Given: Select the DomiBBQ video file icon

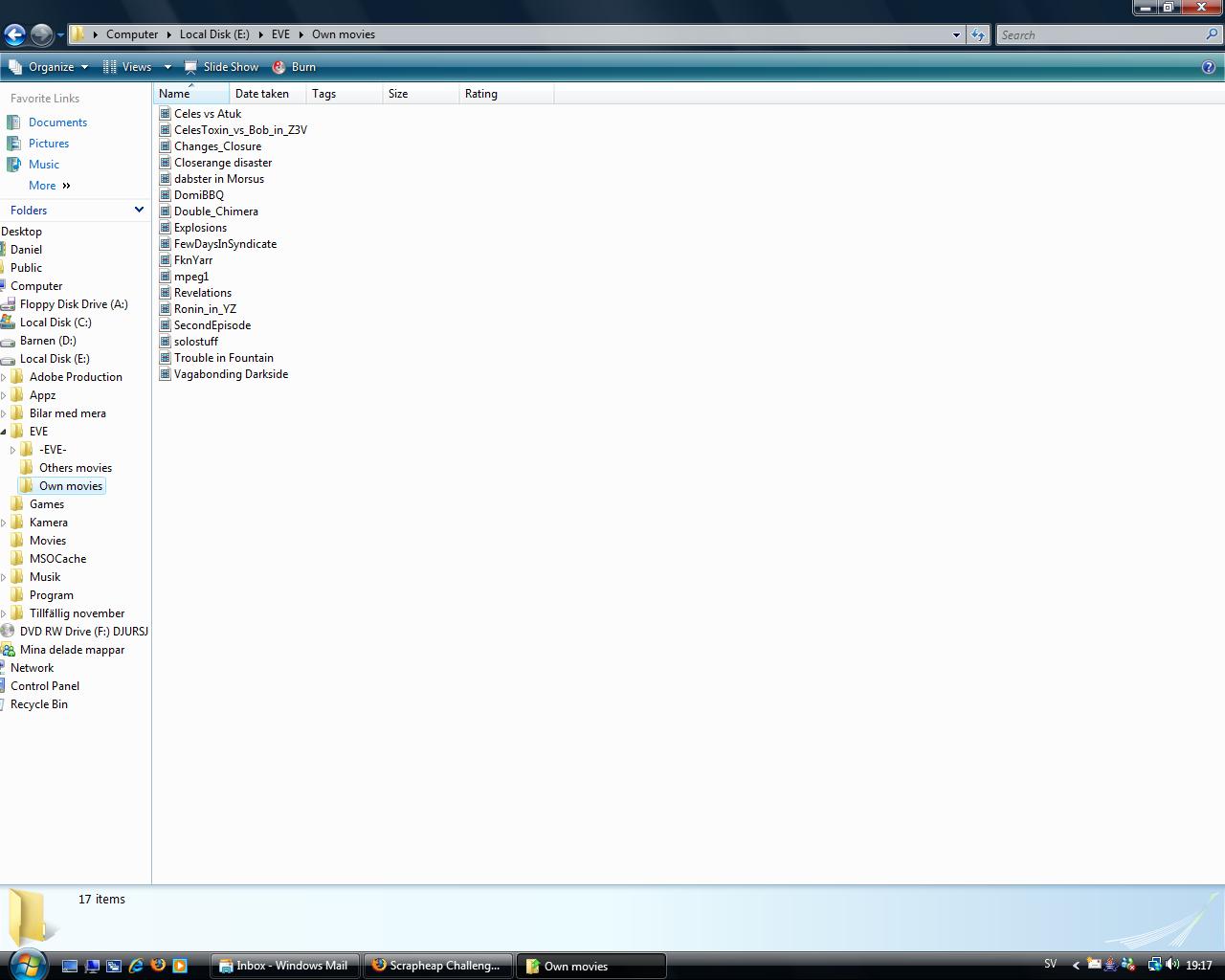Looking at the screenshot, I should click(x=165, y=195).
